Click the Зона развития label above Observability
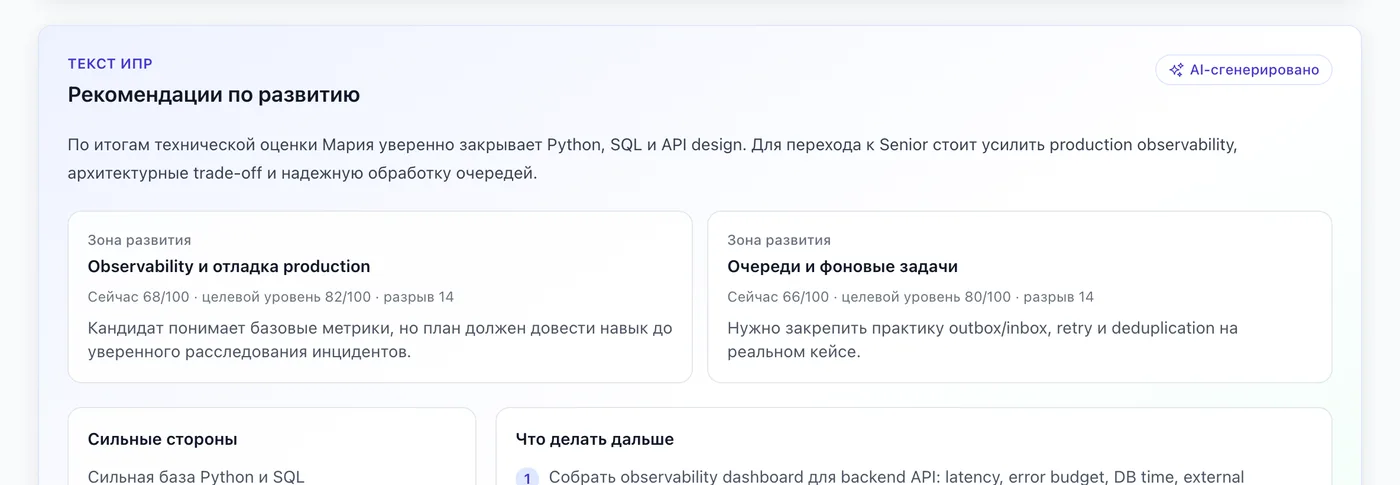The height and width of the screenshot is (485, 1400). pyautogui.click(x=139, y=240)
